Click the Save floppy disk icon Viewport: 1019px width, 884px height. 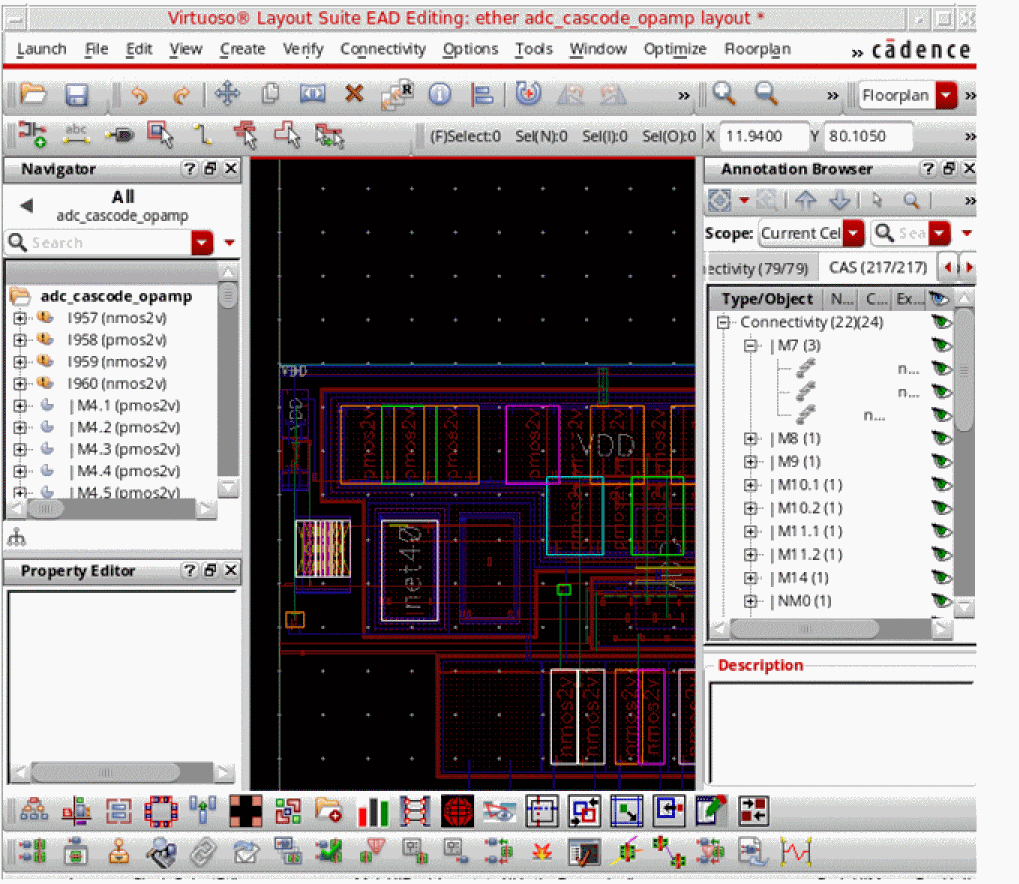click(x=77, y=95)
